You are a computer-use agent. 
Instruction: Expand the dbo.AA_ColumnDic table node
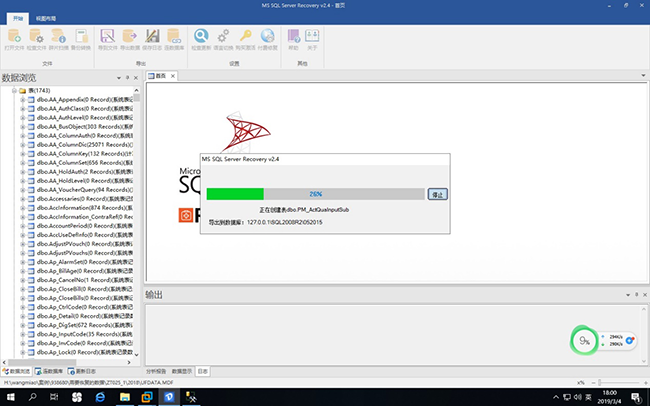tap(23, 145)
